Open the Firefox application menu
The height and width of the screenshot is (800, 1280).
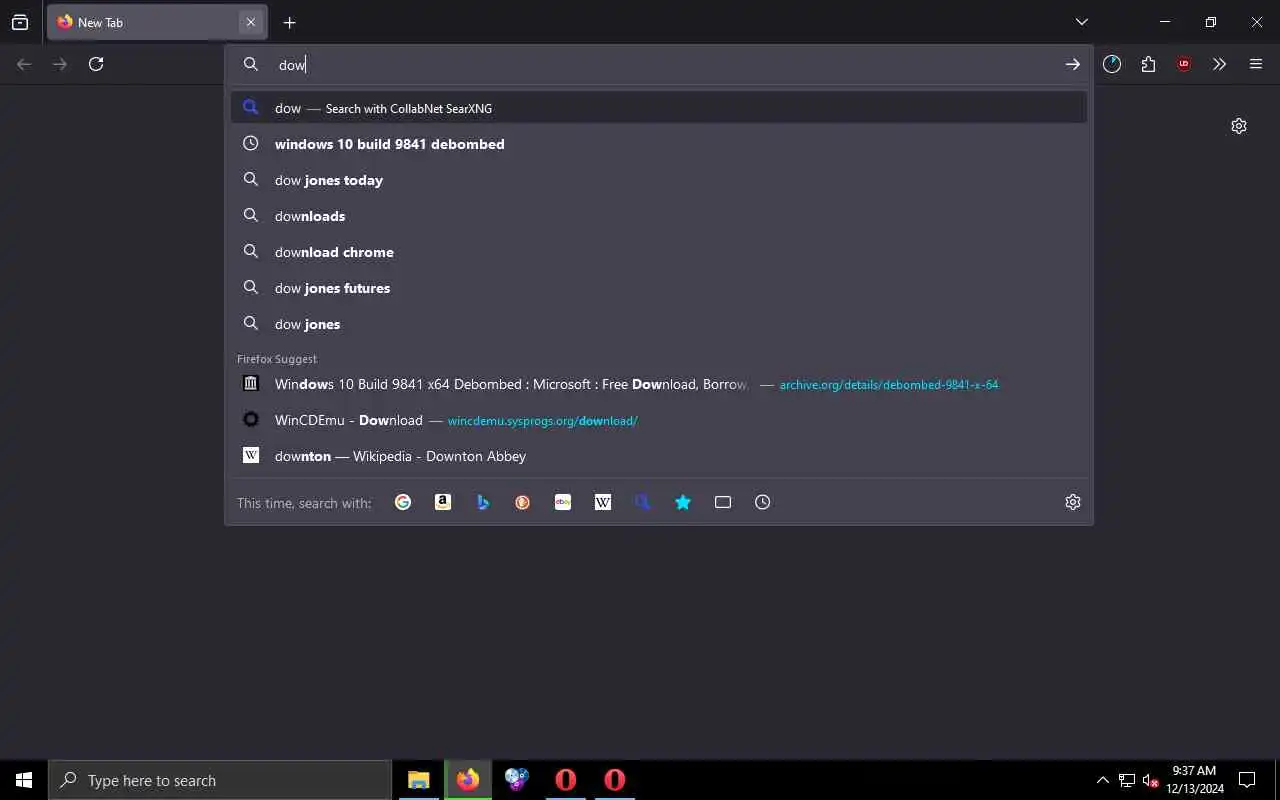(x=1256, y=64)
